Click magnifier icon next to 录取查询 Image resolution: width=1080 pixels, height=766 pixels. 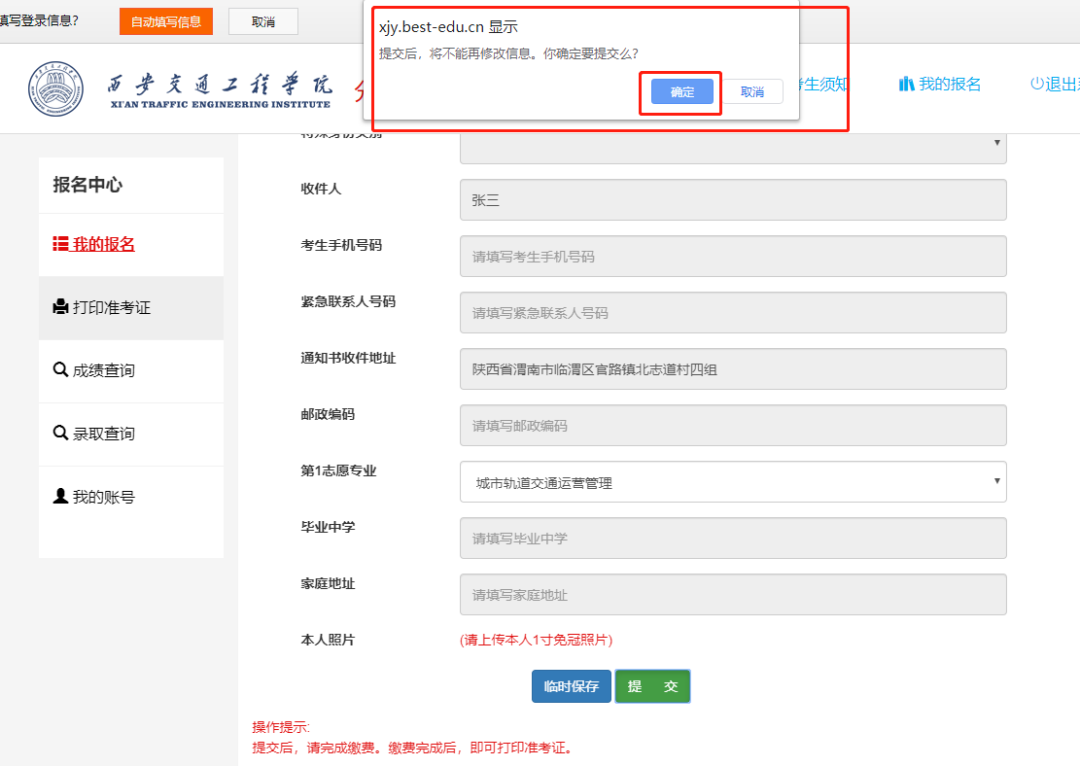(60, 434)
